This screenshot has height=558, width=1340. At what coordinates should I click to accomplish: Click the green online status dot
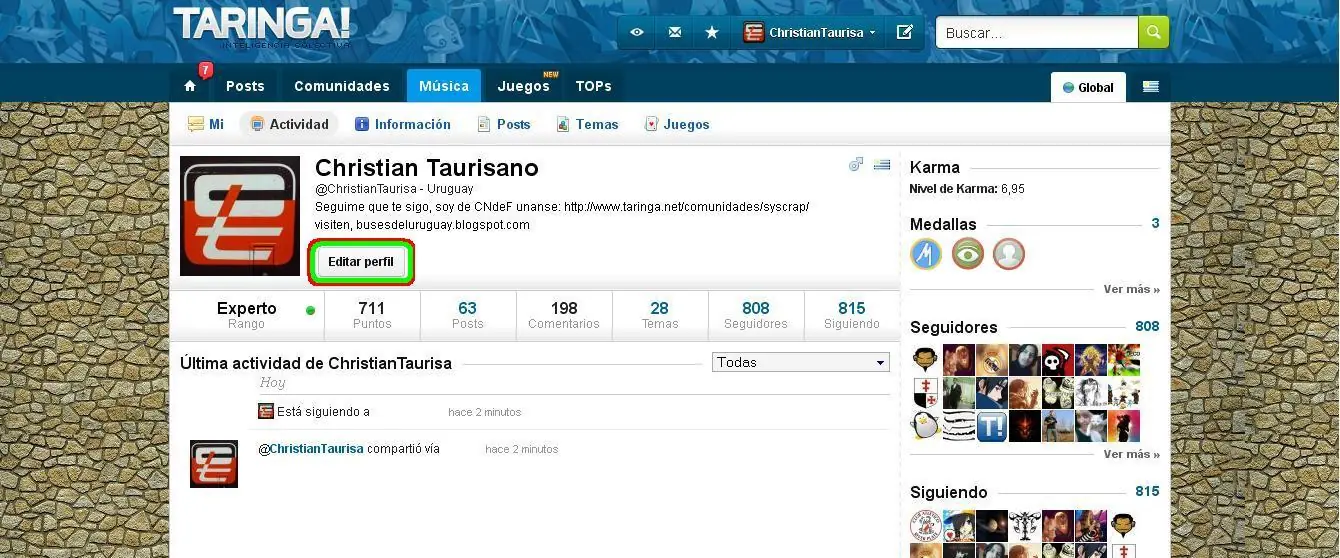pos(310,310)
